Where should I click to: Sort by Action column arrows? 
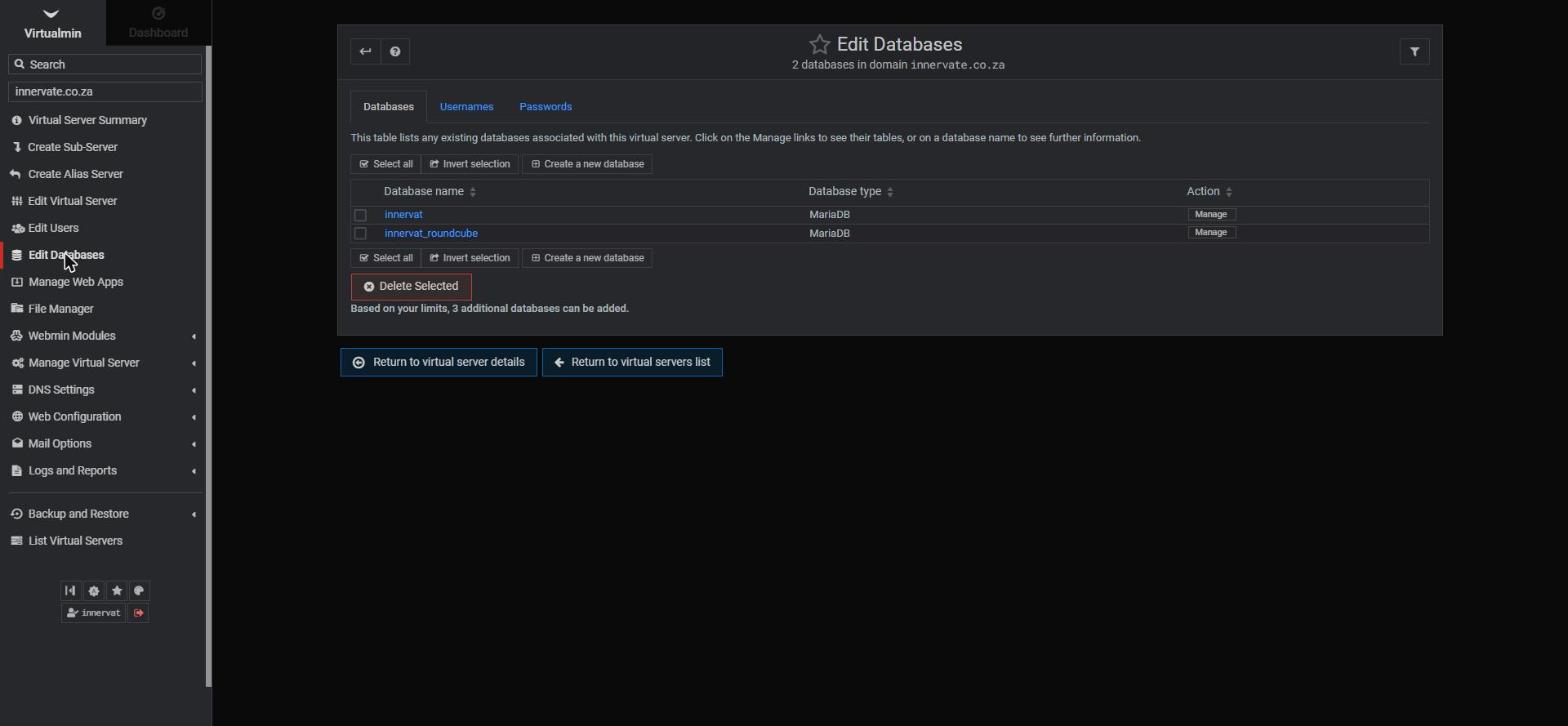tap(1229, 192)
